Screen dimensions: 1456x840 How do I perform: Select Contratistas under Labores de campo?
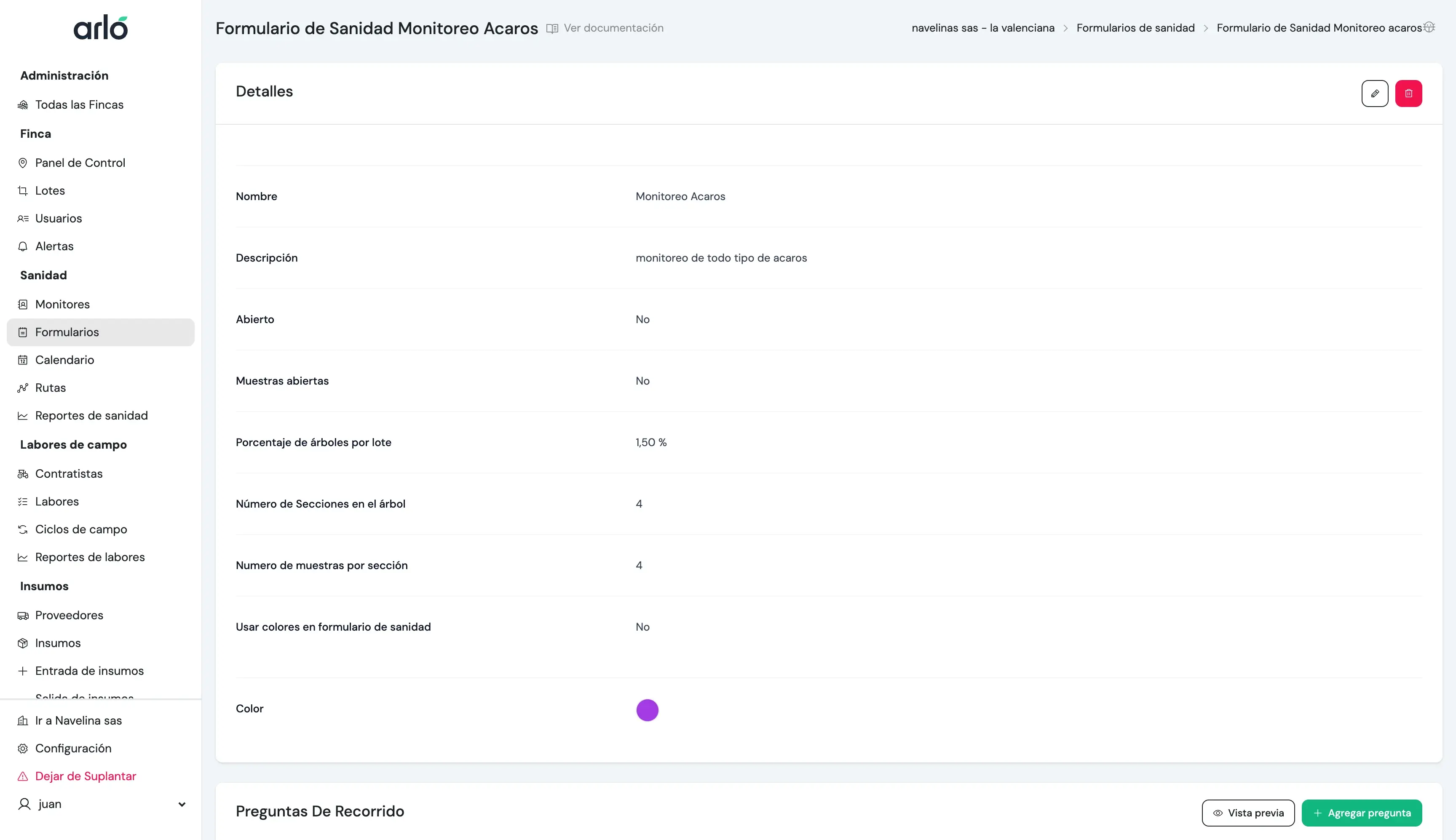coord(68,473)
